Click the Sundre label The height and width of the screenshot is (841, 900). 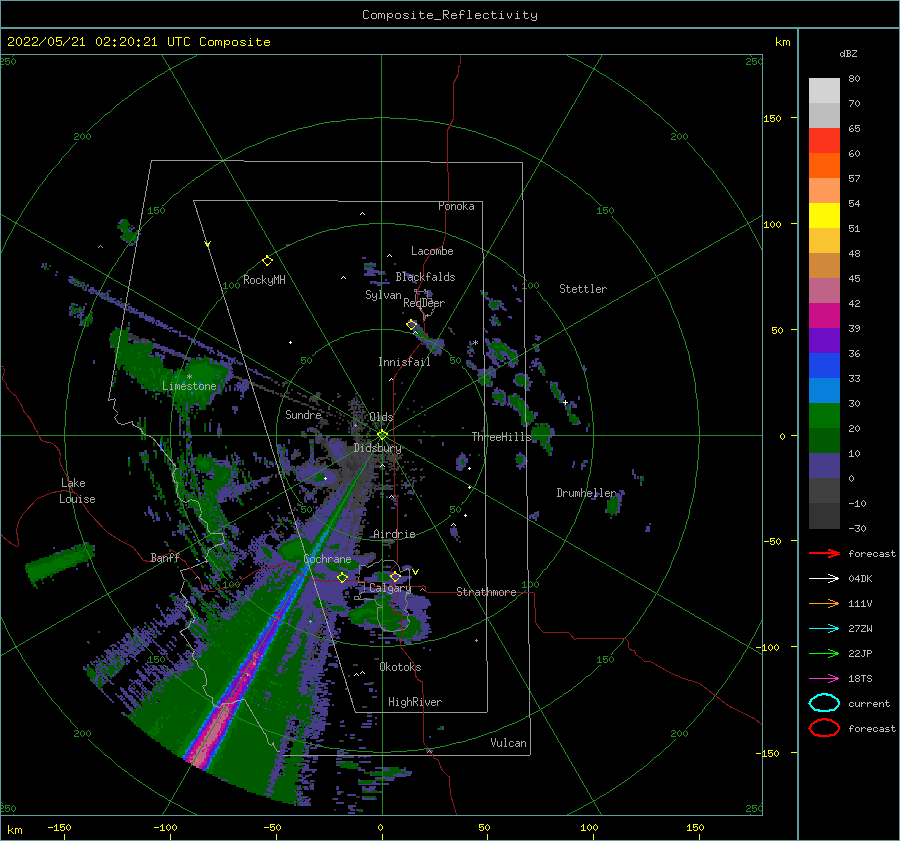click(303, 414)
